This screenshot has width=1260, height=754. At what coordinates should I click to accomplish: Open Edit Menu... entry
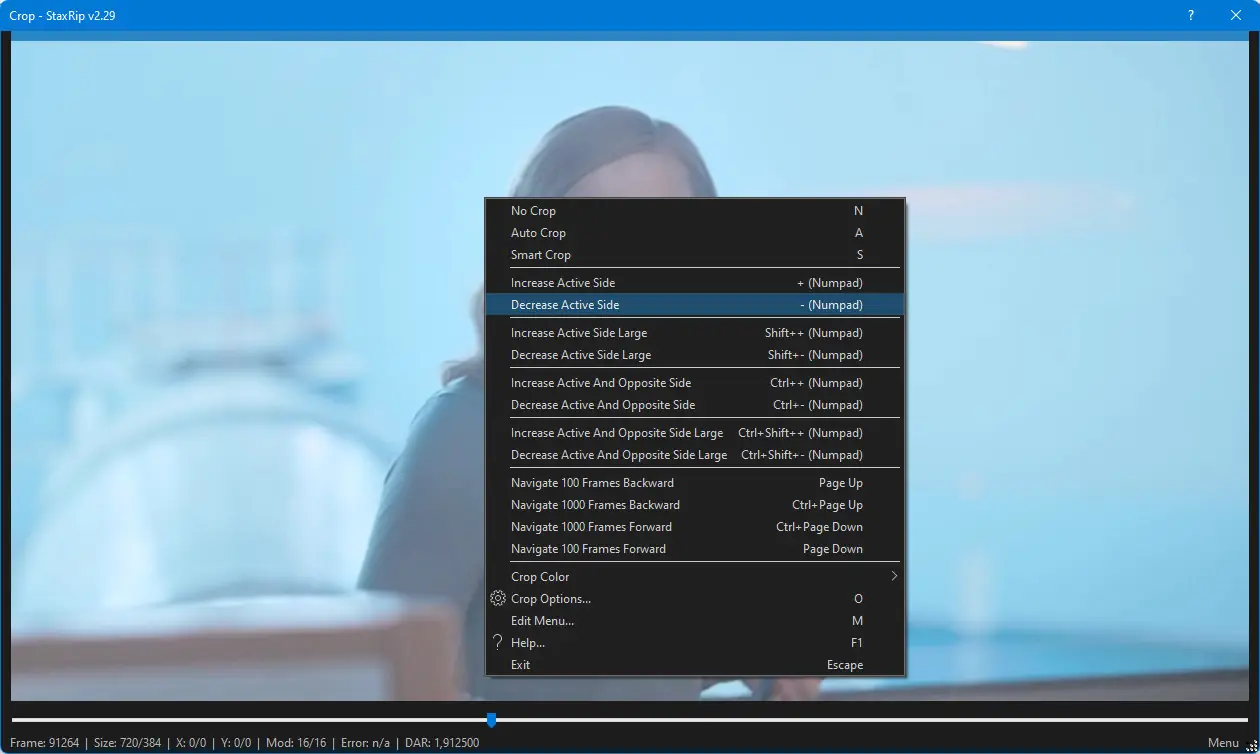[x=695, y=621]
